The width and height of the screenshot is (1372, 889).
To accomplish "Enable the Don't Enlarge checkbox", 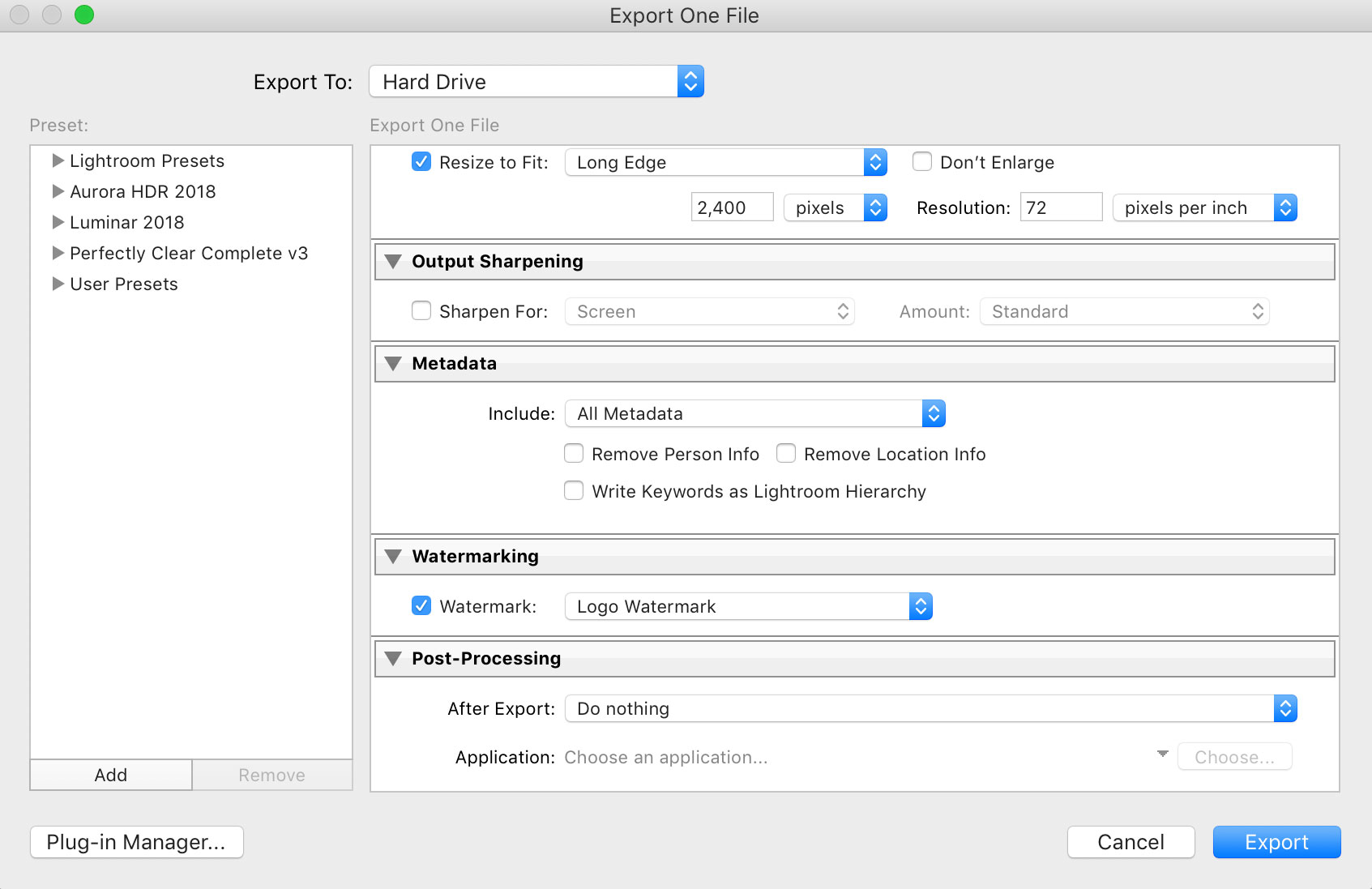I will [x=922, y=162].
